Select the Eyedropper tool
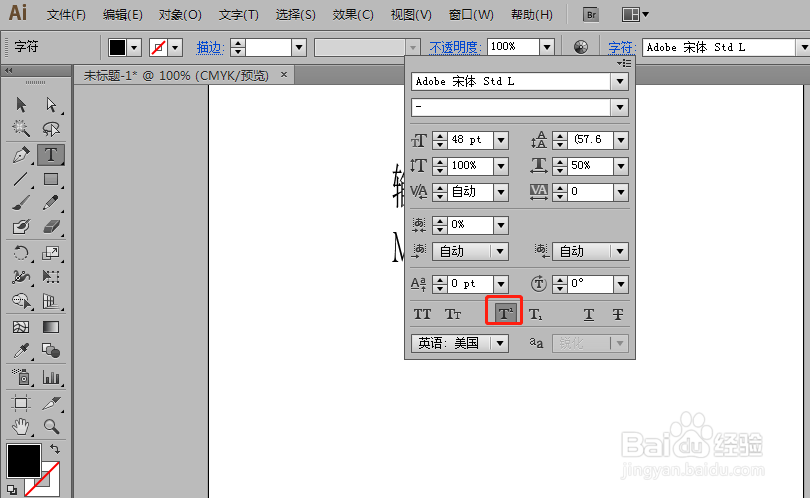Image resolution: width=810 pixels, height=498 pixels. [21, 351]
